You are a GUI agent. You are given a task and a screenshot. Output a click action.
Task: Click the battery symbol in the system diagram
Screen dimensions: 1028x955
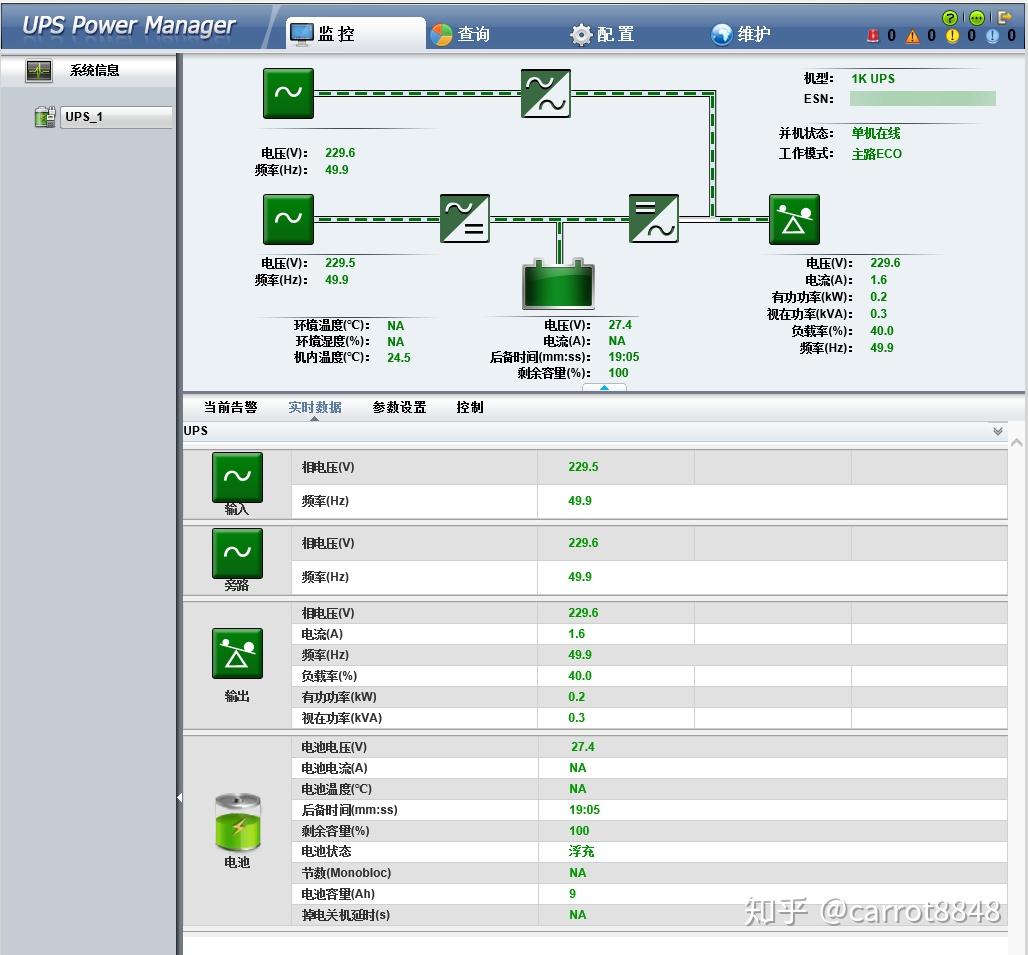[x=558, y=287]
